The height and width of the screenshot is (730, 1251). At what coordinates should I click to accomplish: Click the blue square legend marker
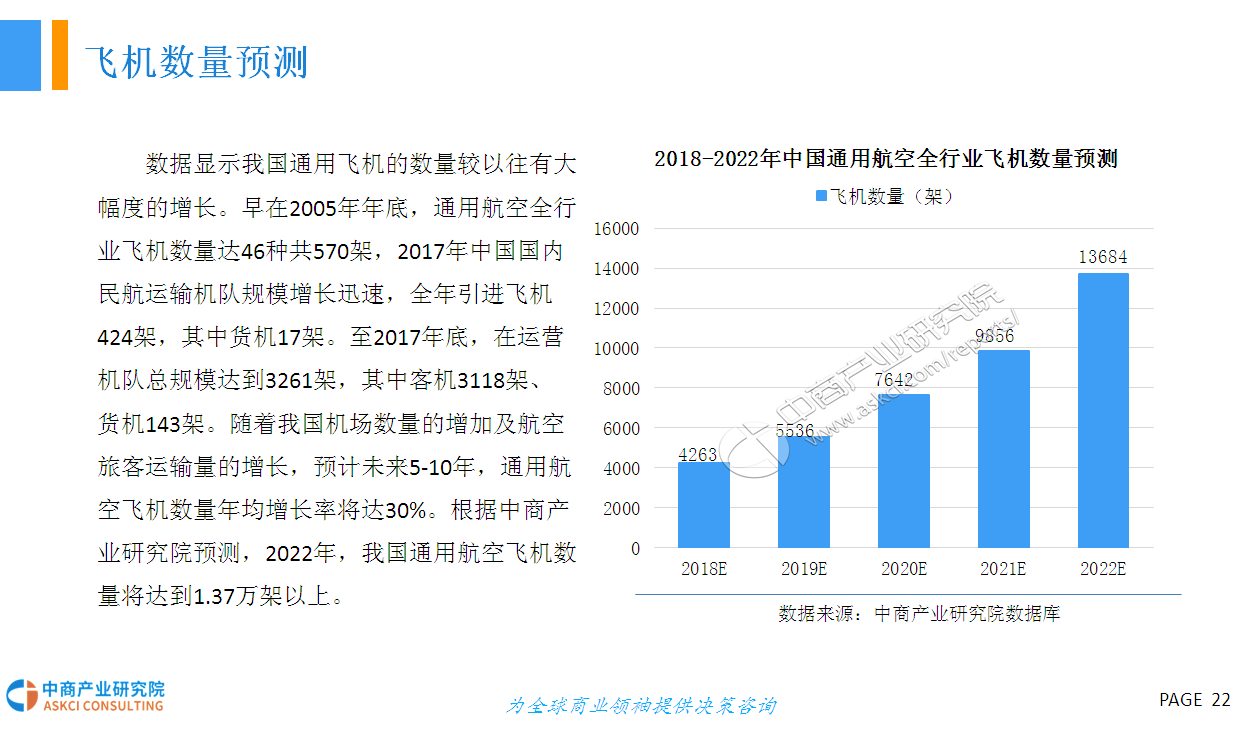822,197
